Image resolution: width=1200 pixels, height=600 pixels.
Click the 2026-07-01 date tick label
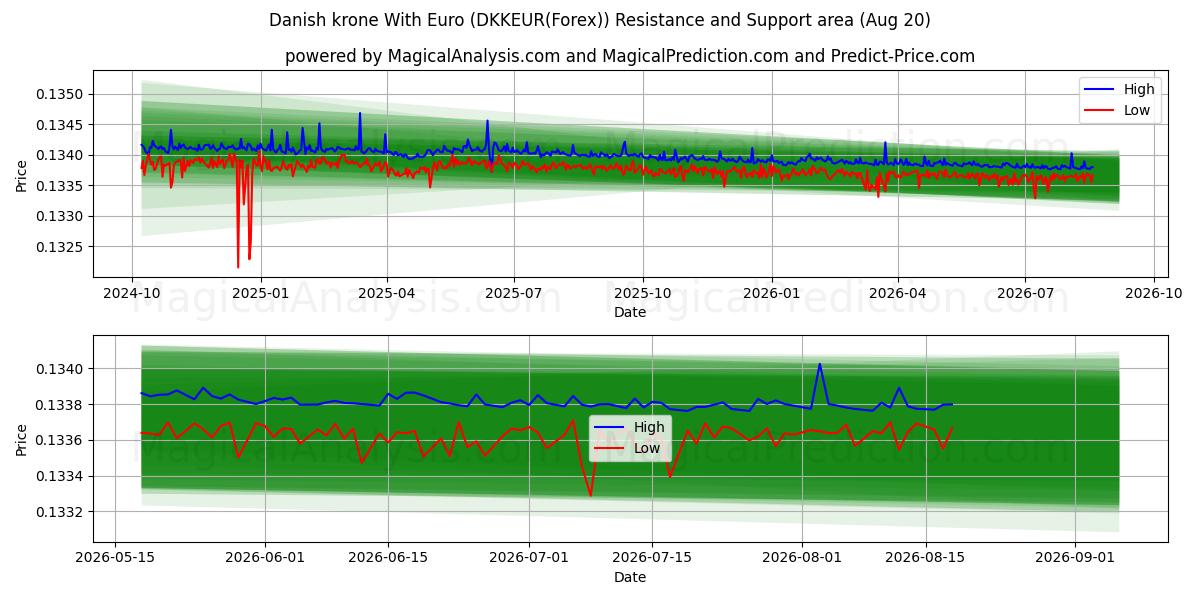pyautogui.click(x=531, y=559)
